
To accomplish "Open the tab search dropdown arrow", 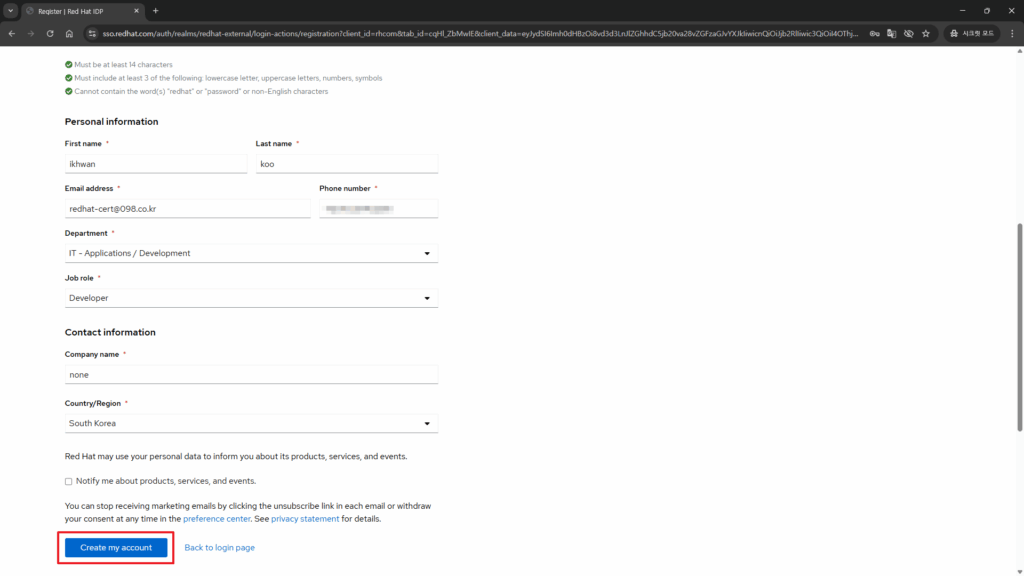I will 10,10.
